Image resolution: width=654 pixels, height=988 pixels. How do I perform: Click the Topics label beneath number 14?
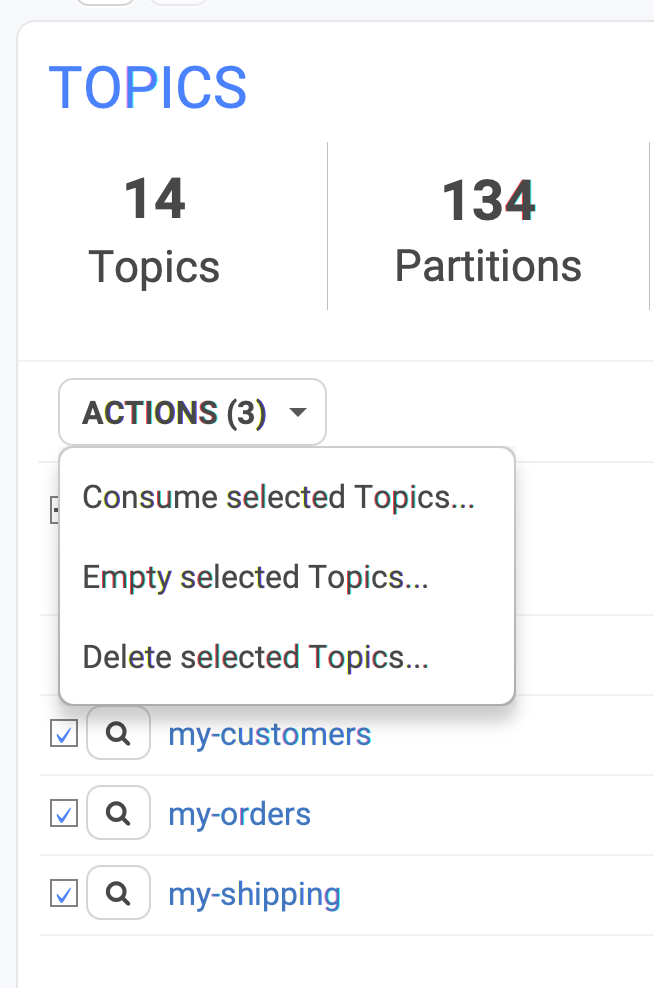click(x=154, y=267)
